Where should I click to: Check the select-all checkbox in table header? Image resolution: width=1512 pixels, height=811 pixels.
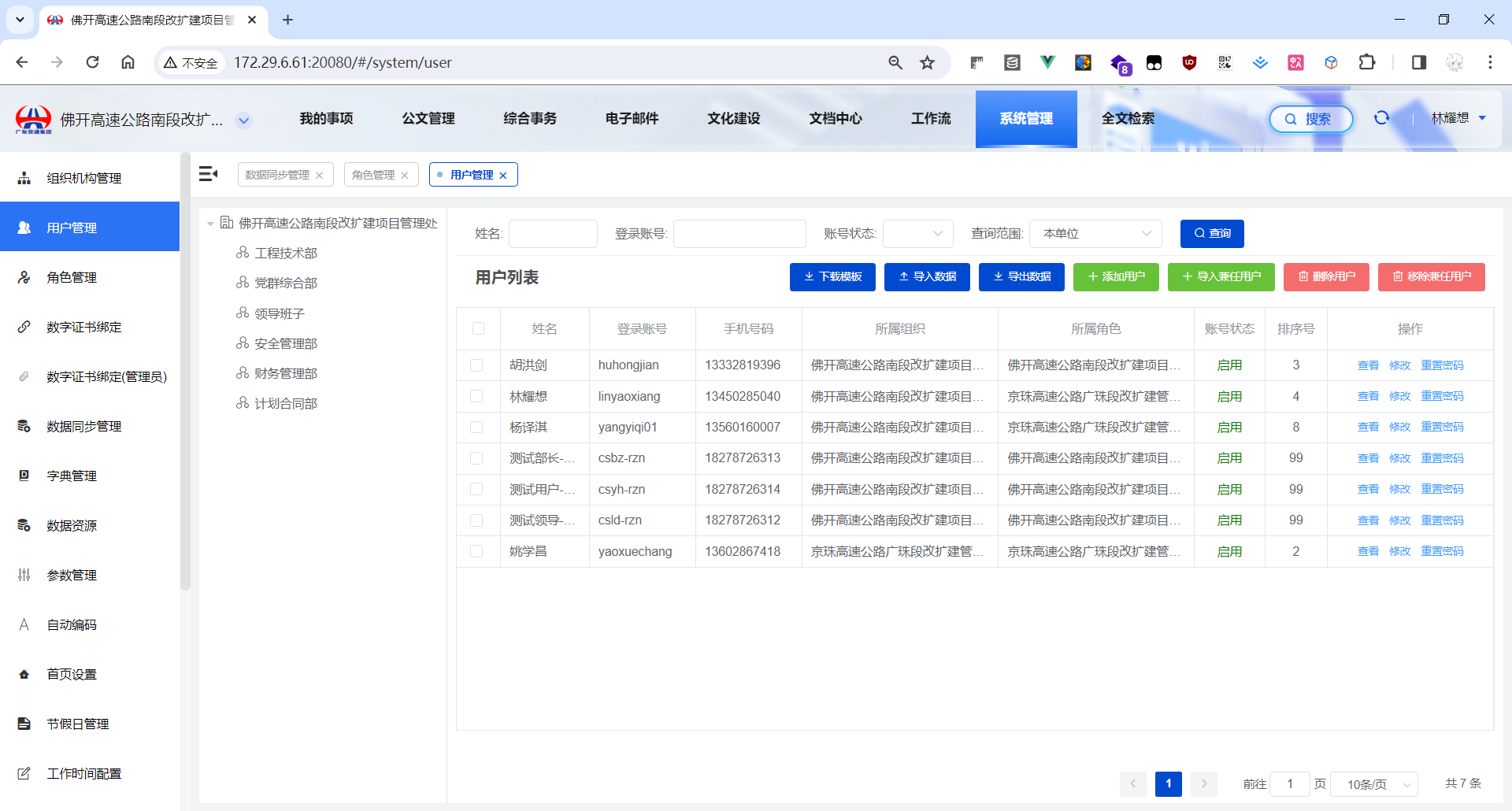(478, 328)
